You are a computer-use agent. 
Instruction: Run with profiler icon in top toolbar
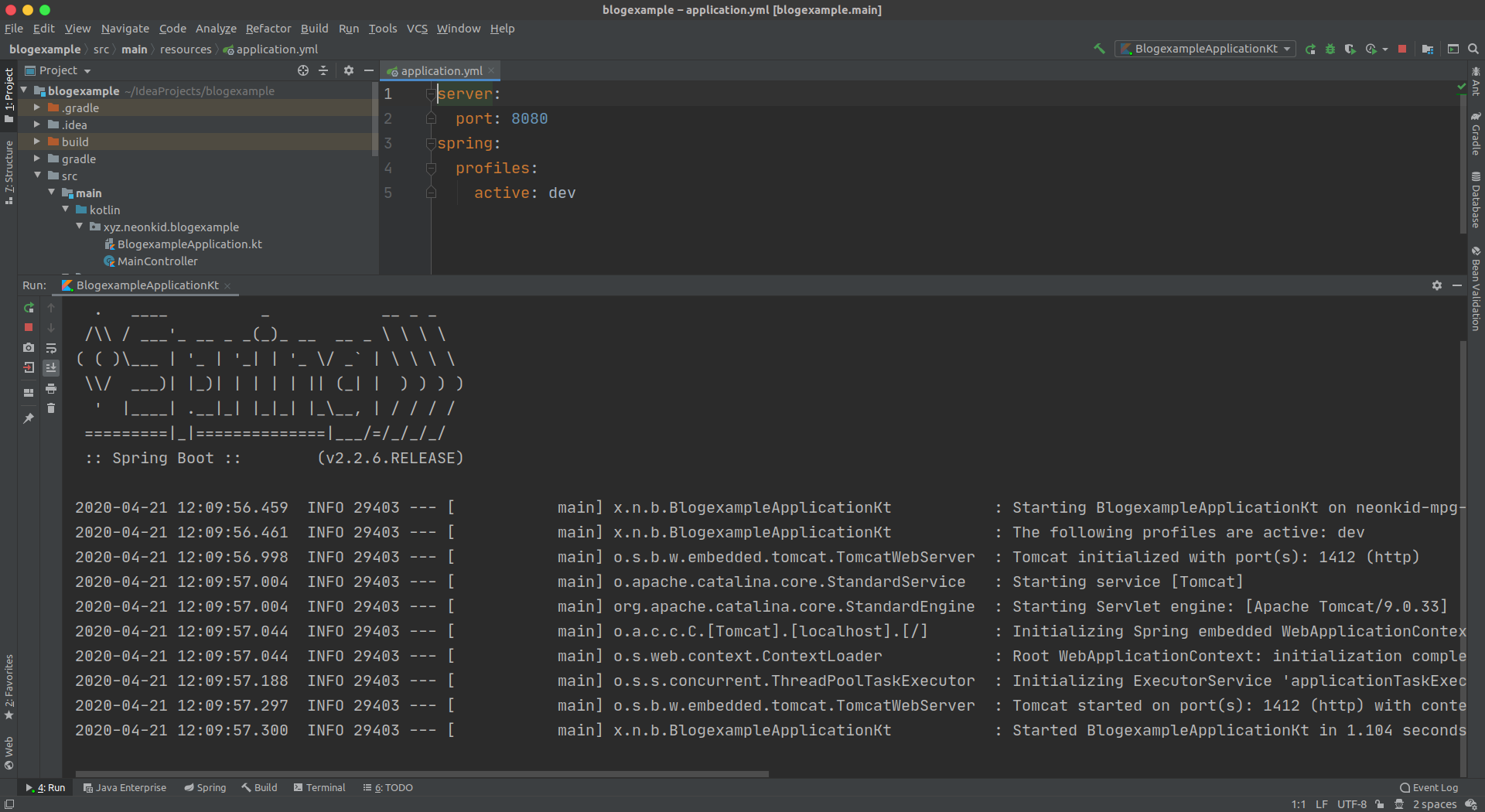coord(1371,49)
